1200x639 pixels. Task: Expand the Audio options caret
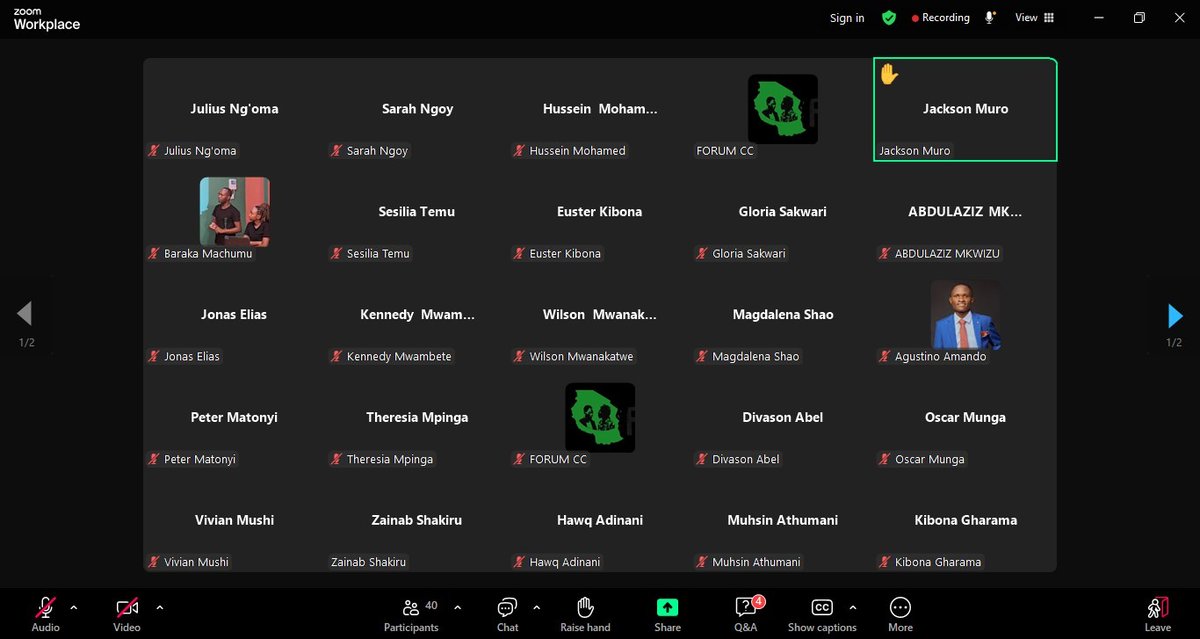click(74, 607)
